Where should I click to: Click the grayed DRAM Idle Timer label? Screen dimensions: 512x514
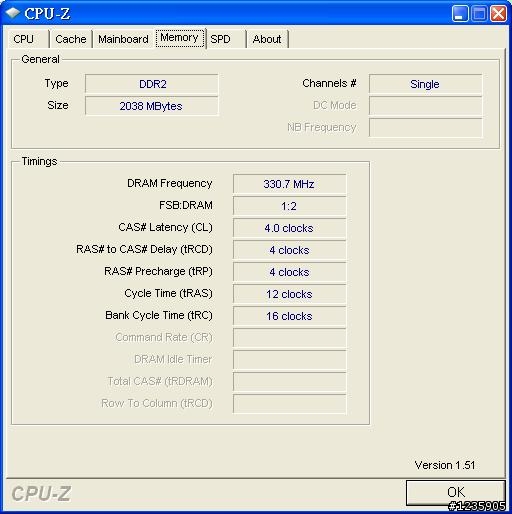tap(173, 359)
